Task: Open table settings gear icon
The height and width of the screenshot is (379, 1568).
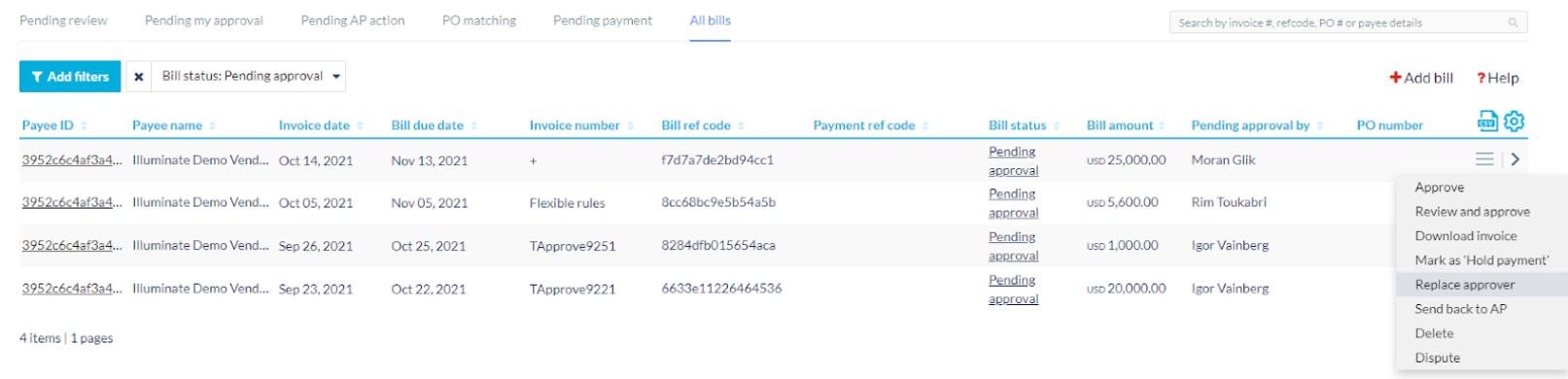Action: pos(1514,121)
